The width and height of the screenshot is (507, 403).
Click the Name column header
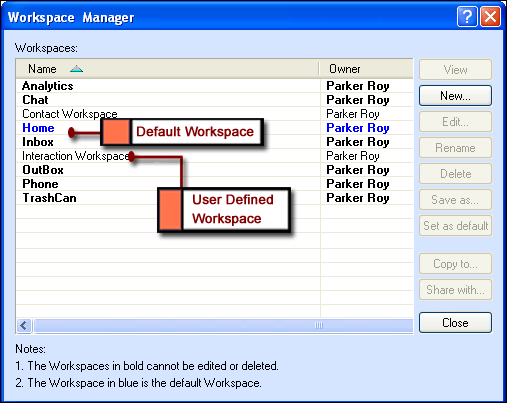click(168, 69)
